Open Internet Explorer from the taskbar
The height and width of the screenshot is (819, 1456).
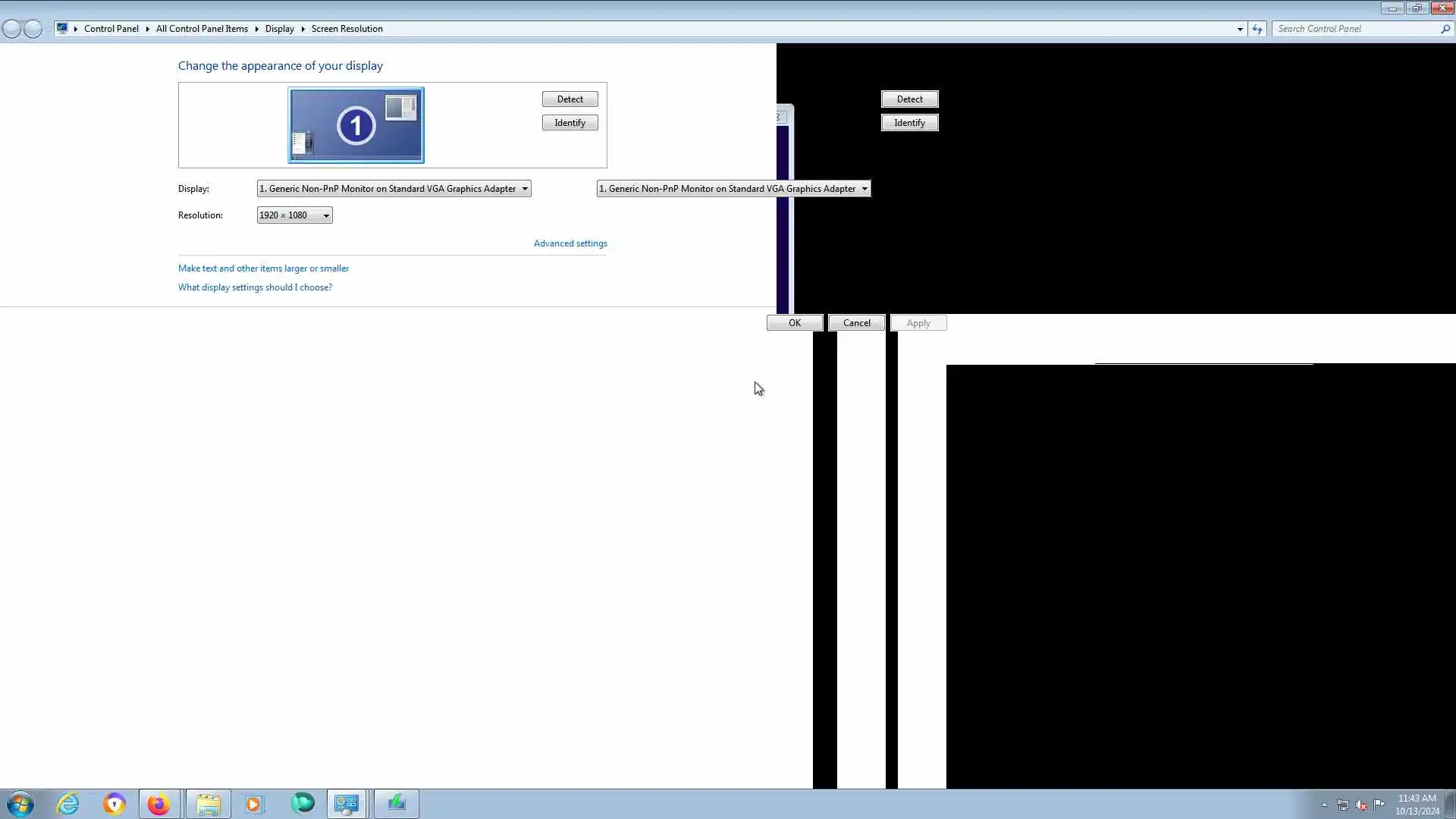coord(68,804)
